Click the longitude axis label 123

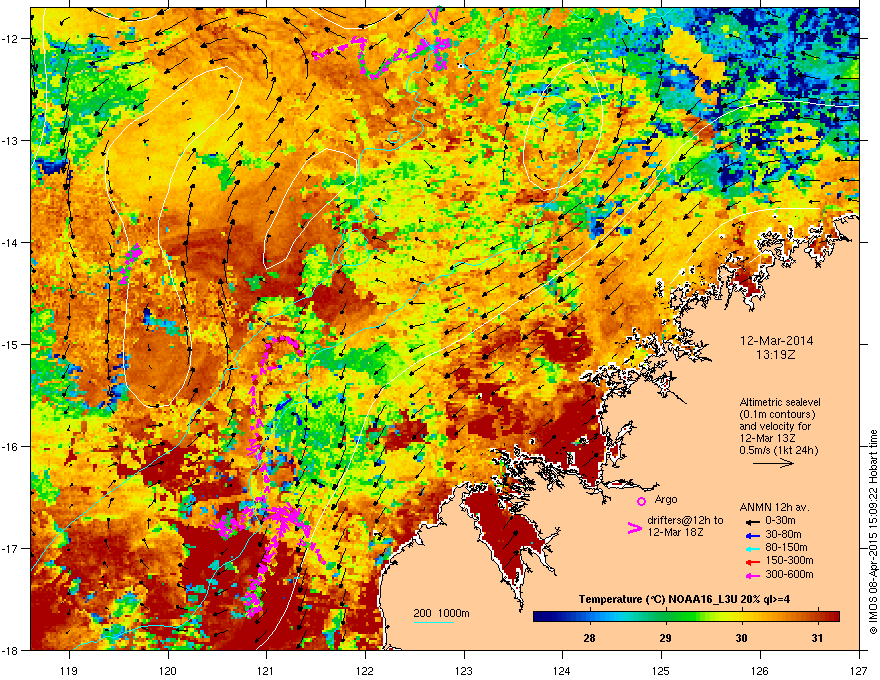point(464,670)
